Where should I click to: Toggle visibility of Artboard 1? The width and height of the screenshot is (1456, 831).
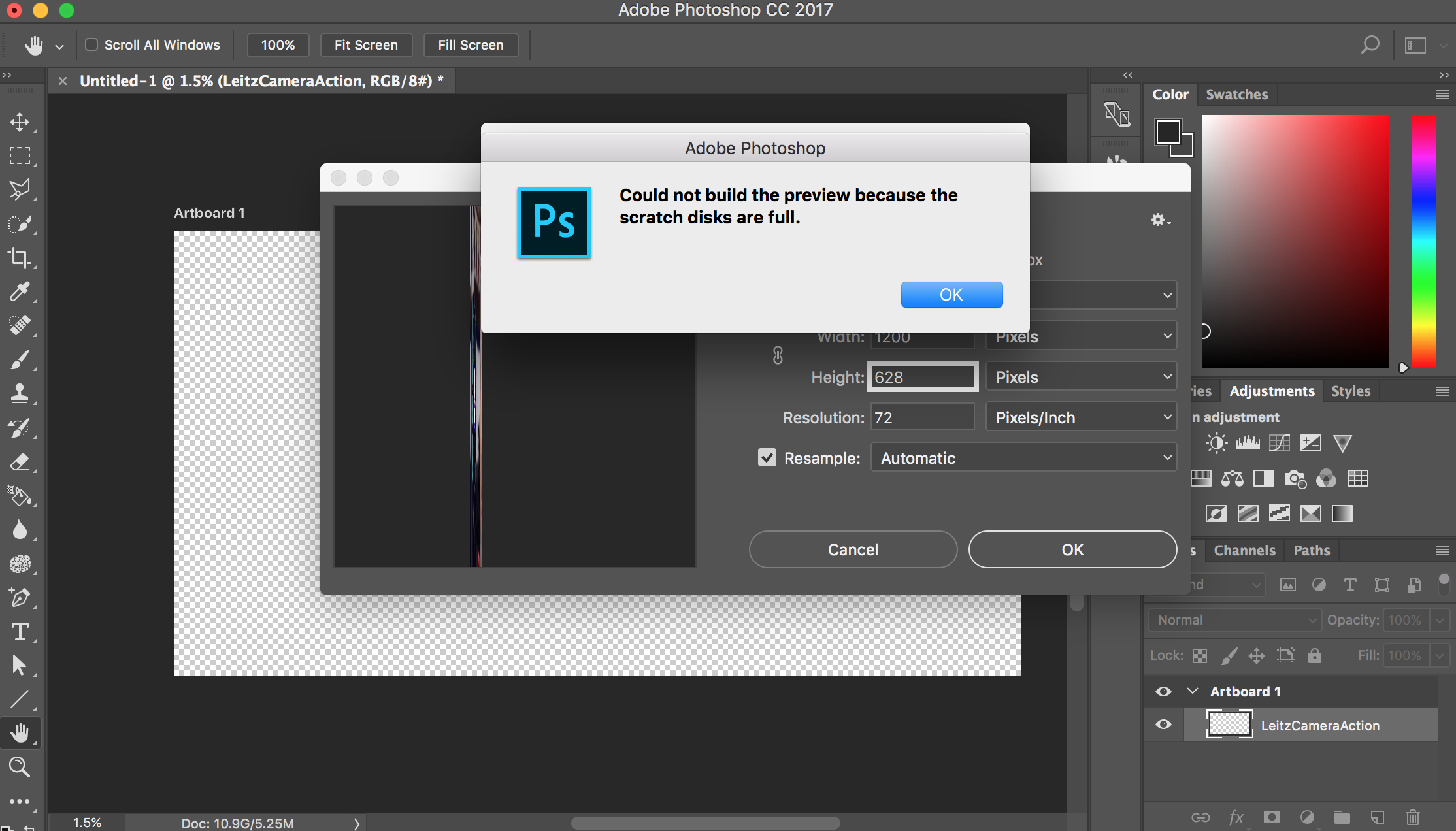(1163, 691)
